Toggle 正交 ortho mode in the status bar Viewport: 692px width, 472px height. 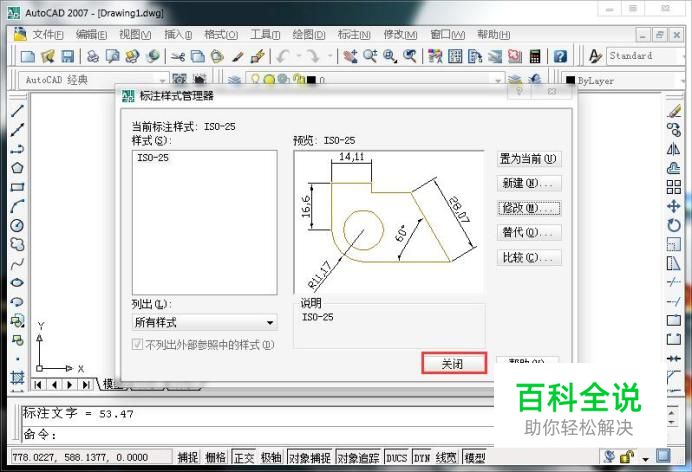click(x=244, y=458)
